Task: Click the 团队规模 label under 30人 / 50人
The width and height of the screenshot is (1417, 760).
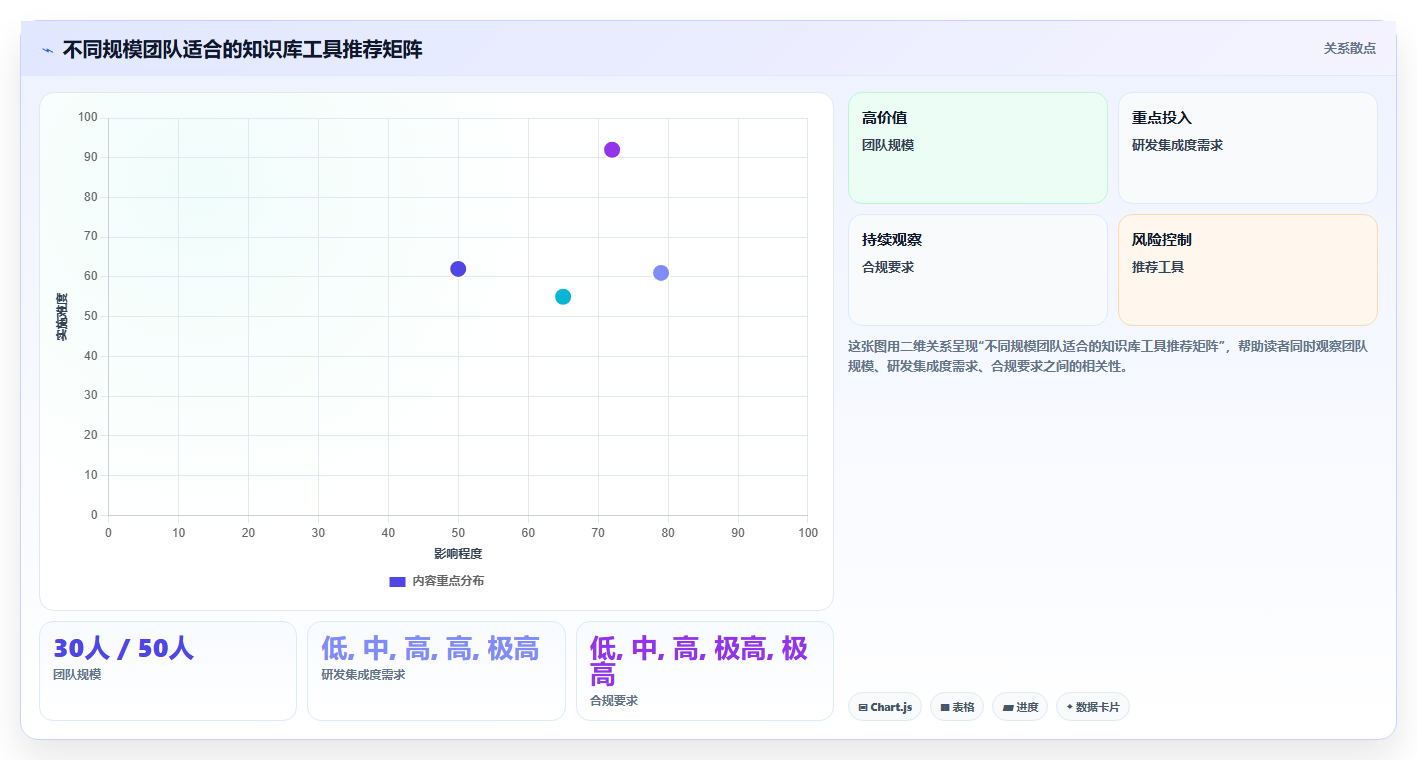Action: (x=77, y=675)
